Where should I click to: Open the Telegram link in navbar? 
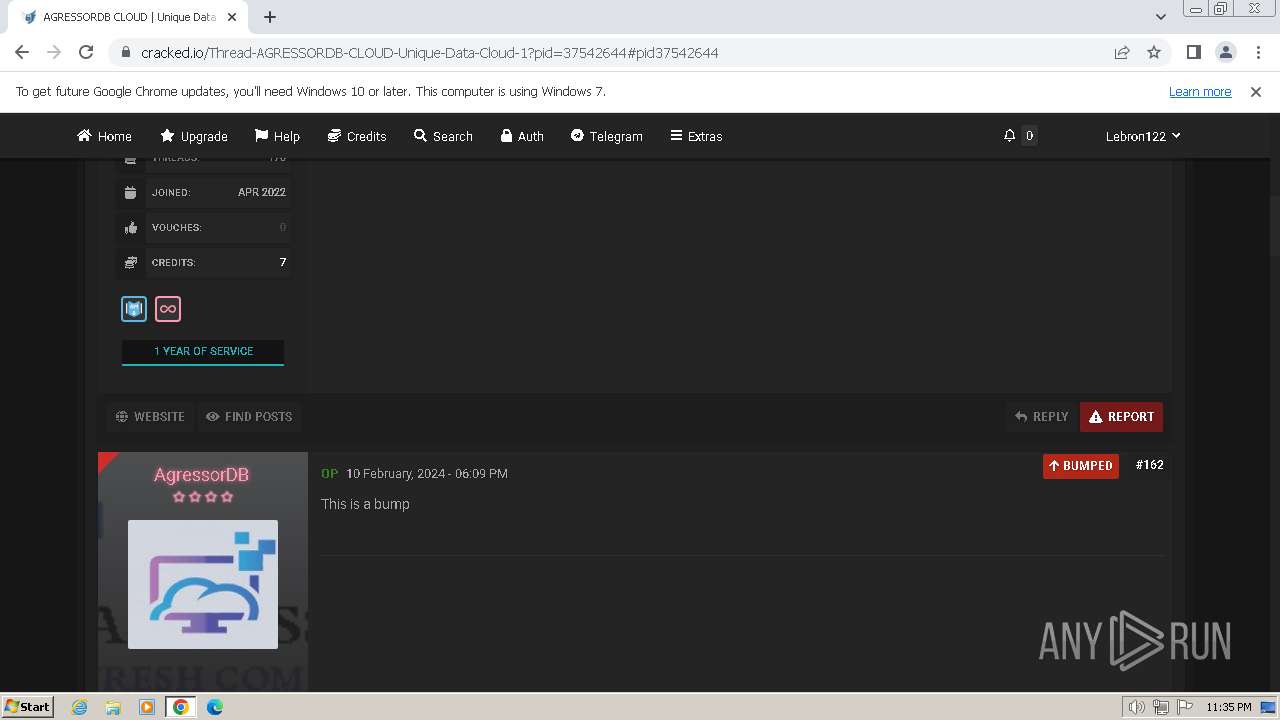tap(606, 136)
